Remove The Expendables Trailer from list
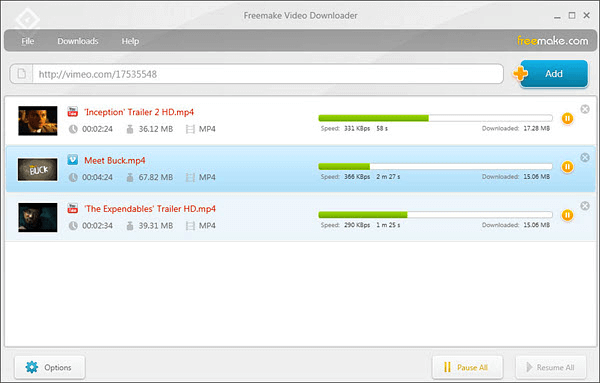The height and width of the screenshot is (383, 600). (585, 206)
